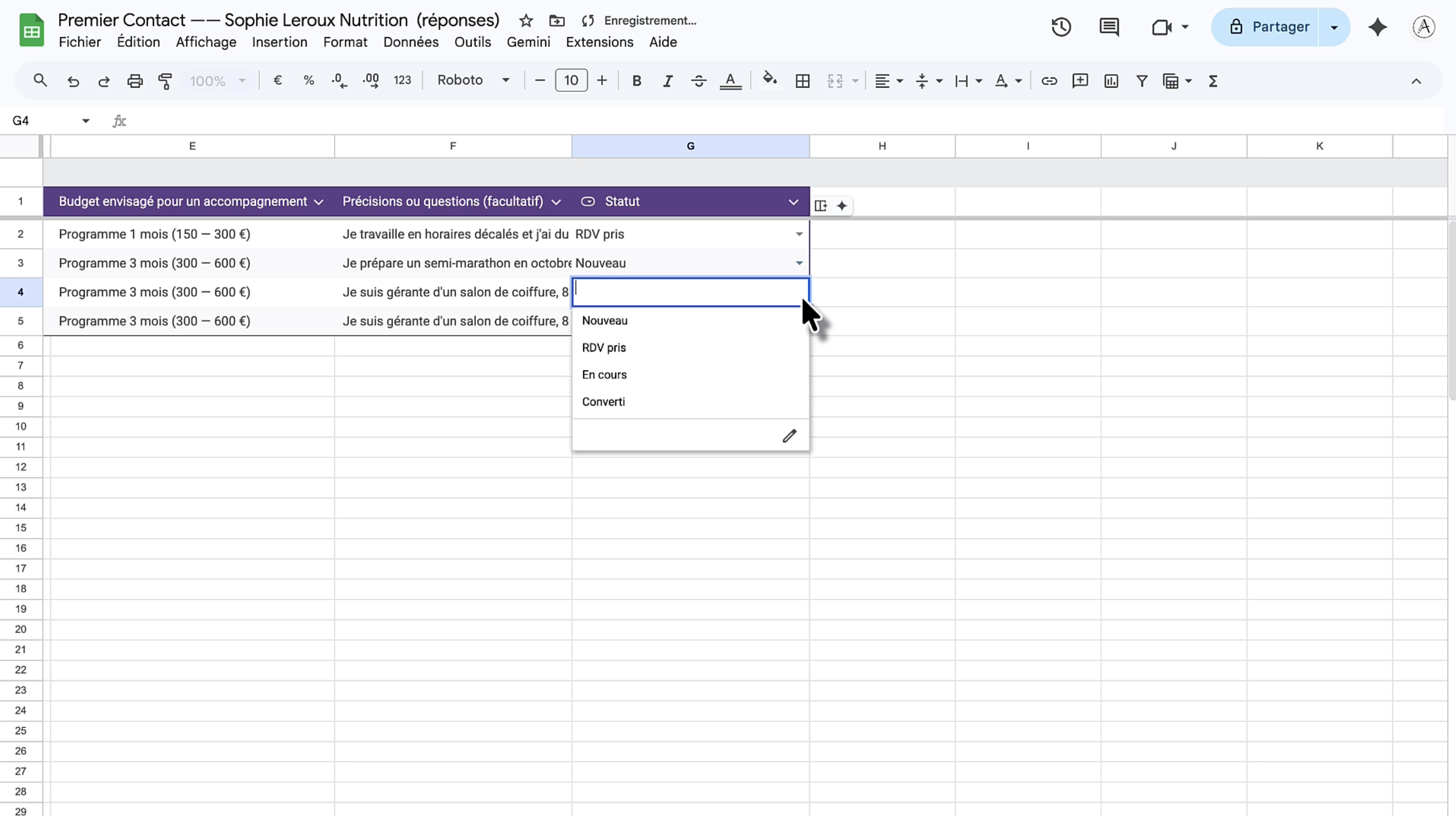This screenshot has width=1456, height=816.
Task: Expand the Statut column header menu
Action: click(793, 202)
